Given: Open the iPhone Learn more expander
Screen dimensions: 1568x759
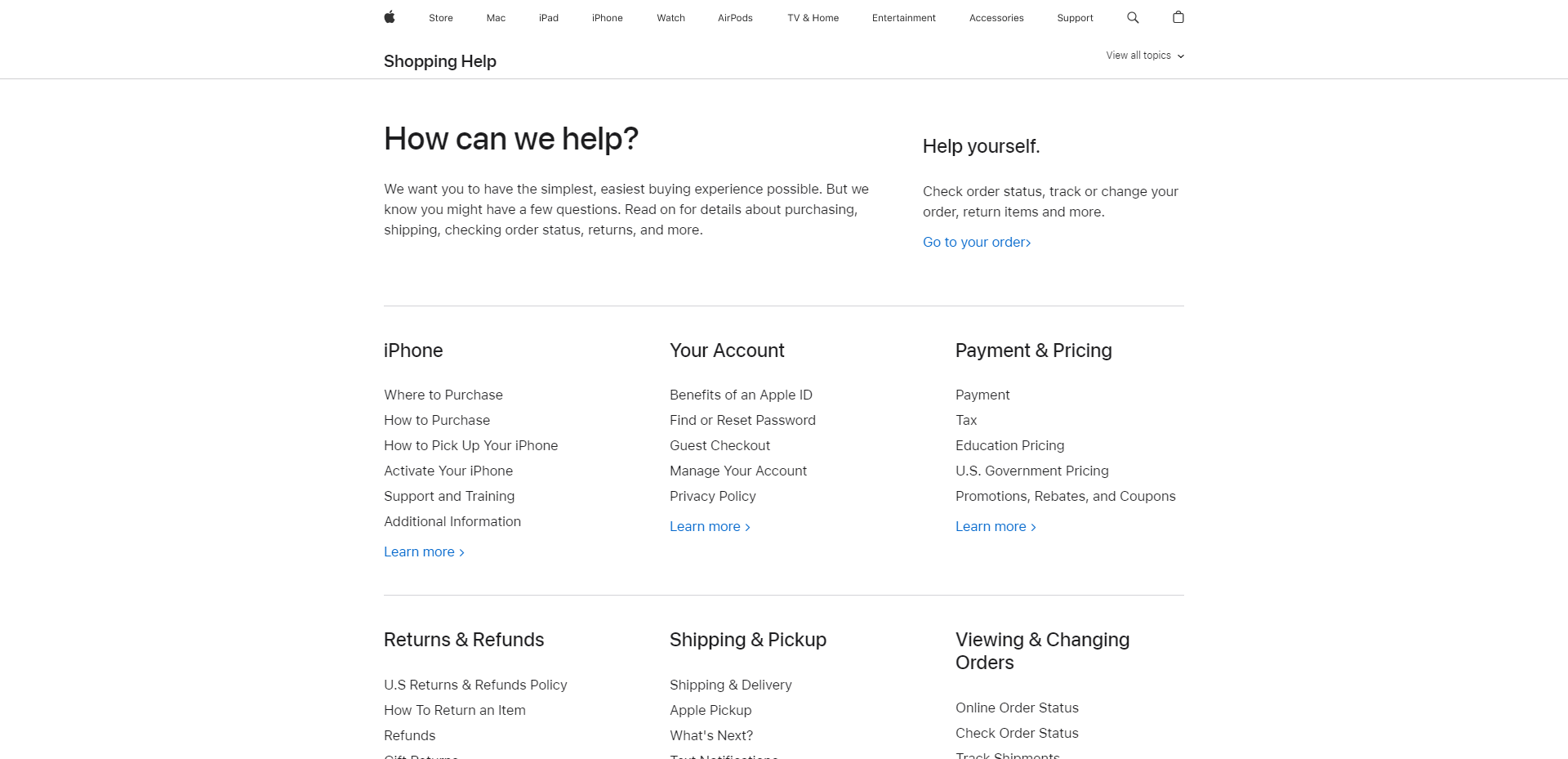Looking at the screenshot, I should 419,551.
